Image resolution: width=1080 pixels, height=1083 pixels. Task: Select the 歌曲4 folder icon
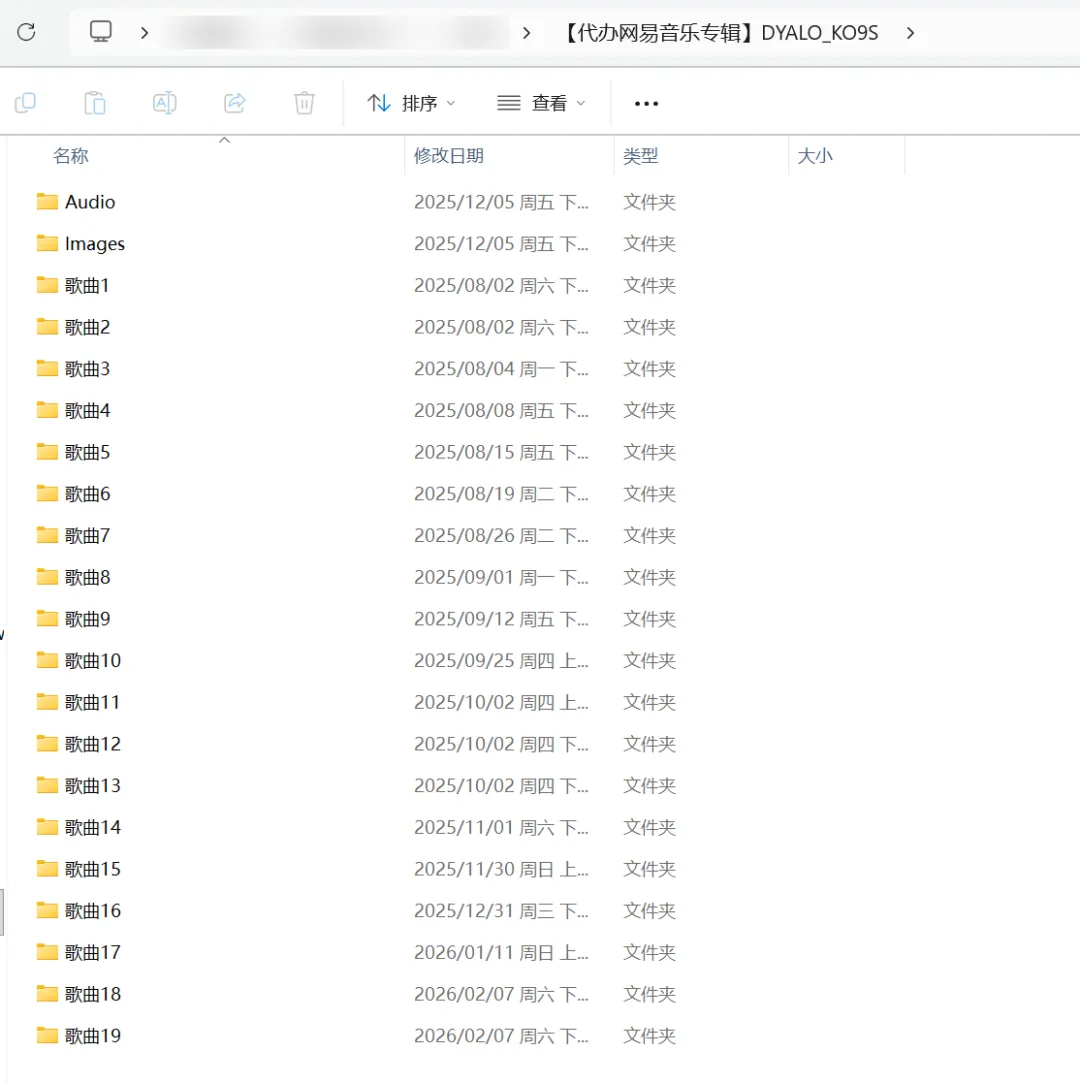click(47, 410)
